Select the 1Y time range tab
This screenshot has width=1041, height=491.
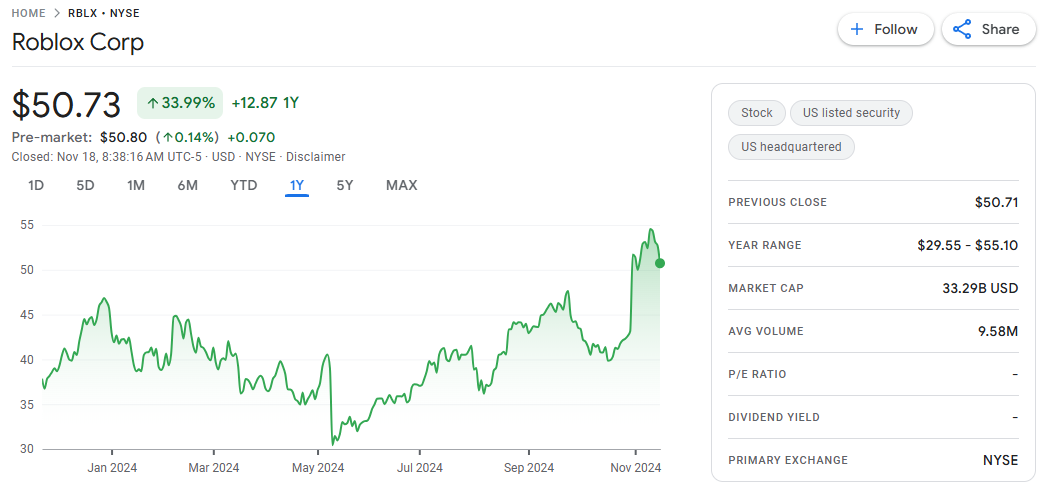click(x=297, y=185)
